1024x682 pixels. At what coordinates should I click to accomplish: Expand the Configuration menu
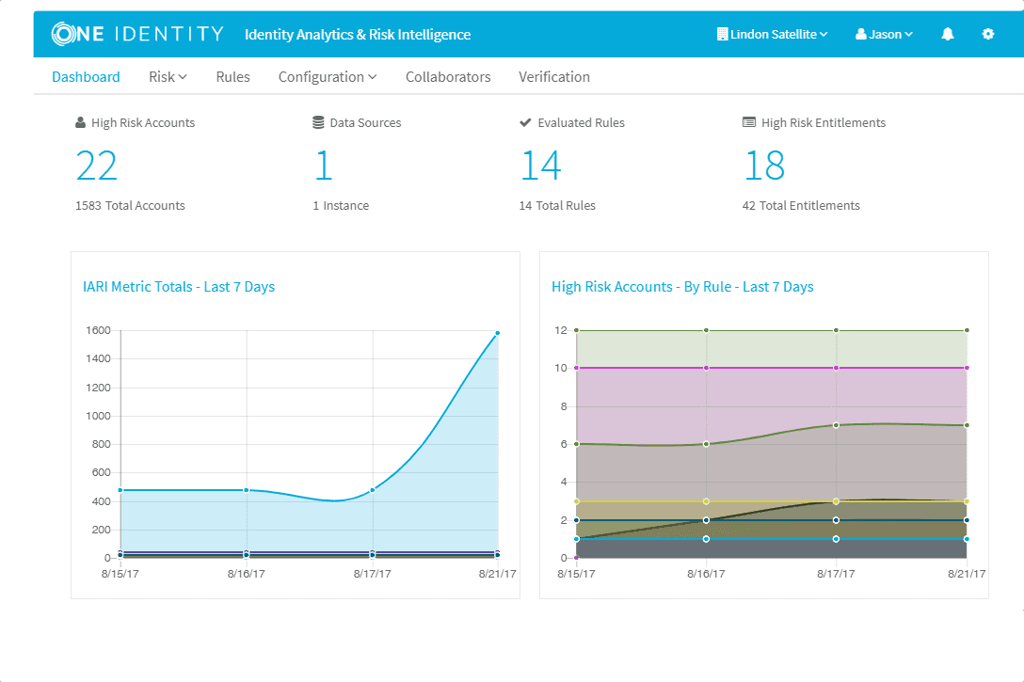(327, 77)
